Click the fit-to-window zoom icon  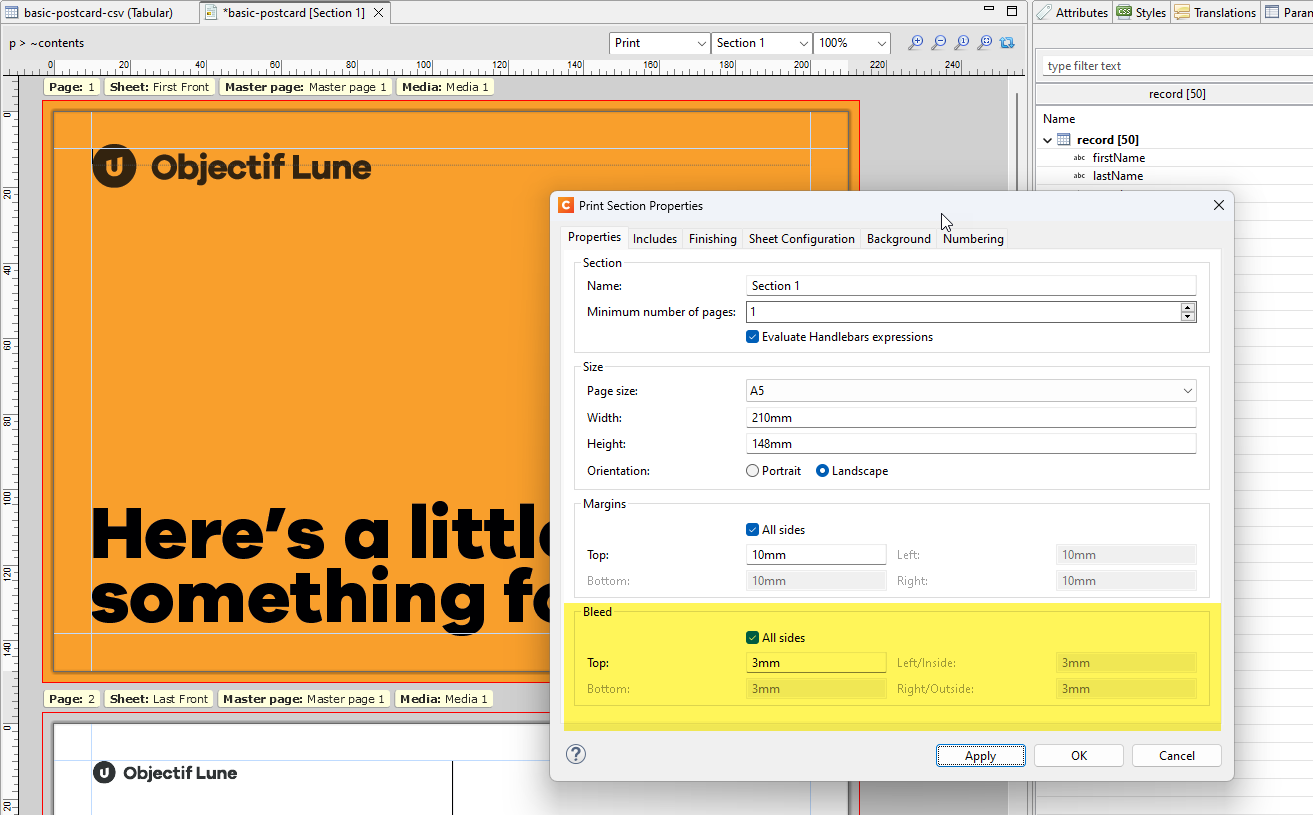tap(984, 43)
